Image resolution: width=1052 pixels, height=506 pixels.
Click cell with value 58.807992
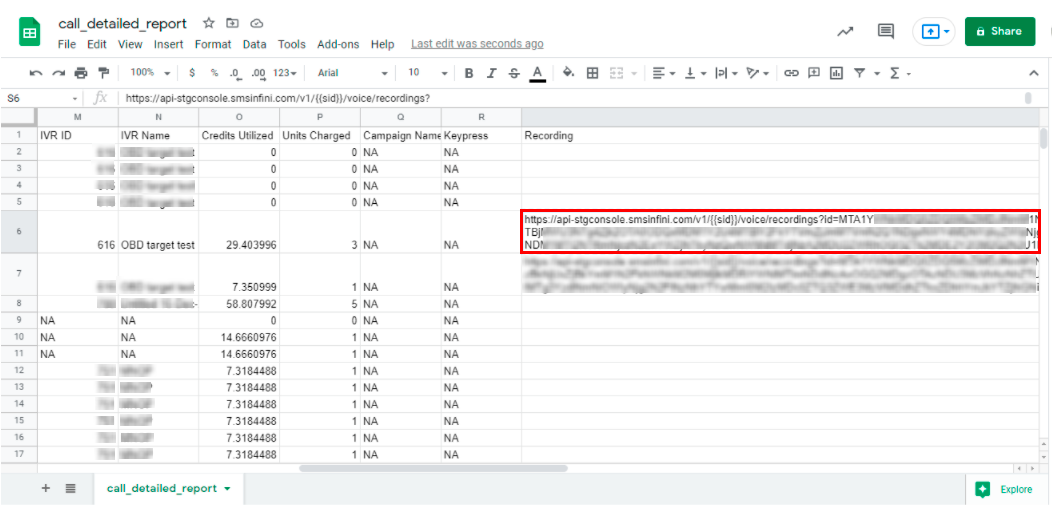tap(239, 304)
